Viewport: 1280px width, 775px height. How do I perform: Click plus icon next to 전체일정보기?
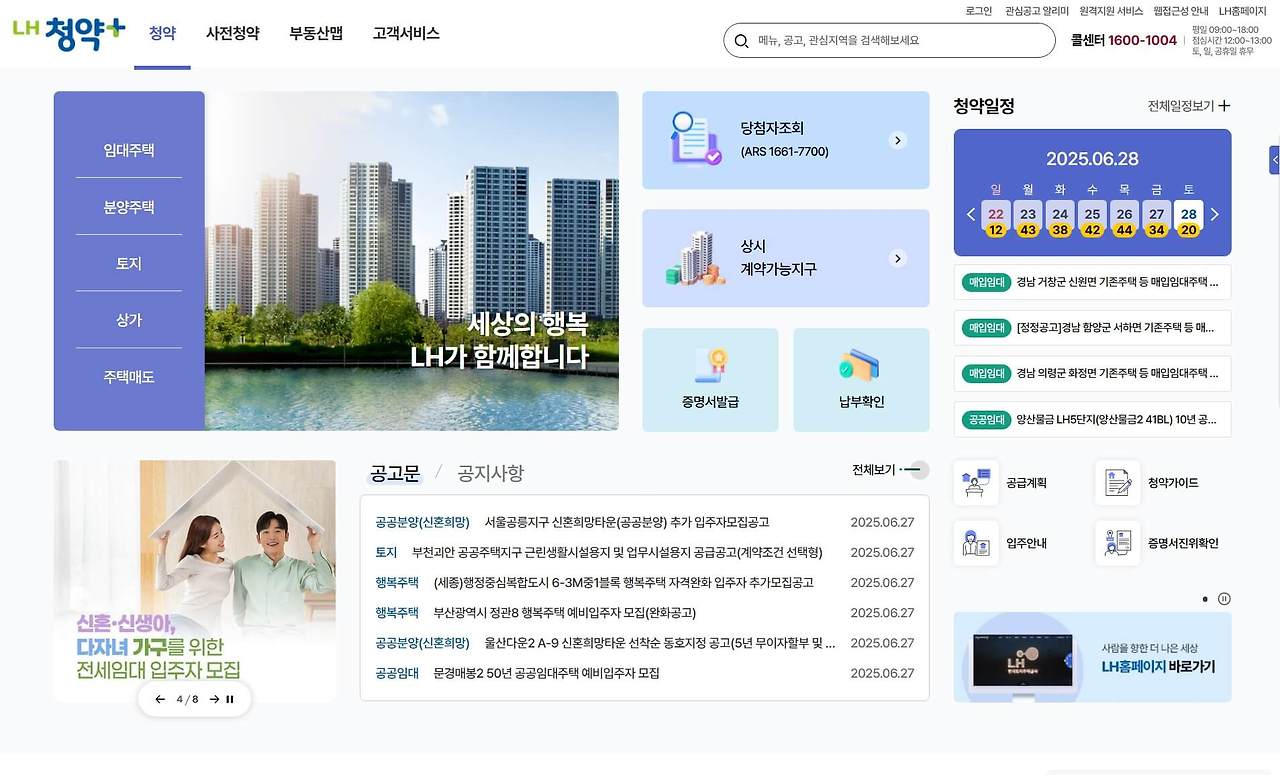(1224, 106)
